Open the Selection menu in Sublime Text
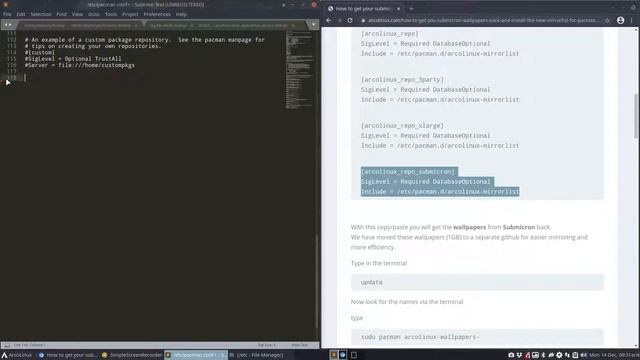 tap(41, 14)
